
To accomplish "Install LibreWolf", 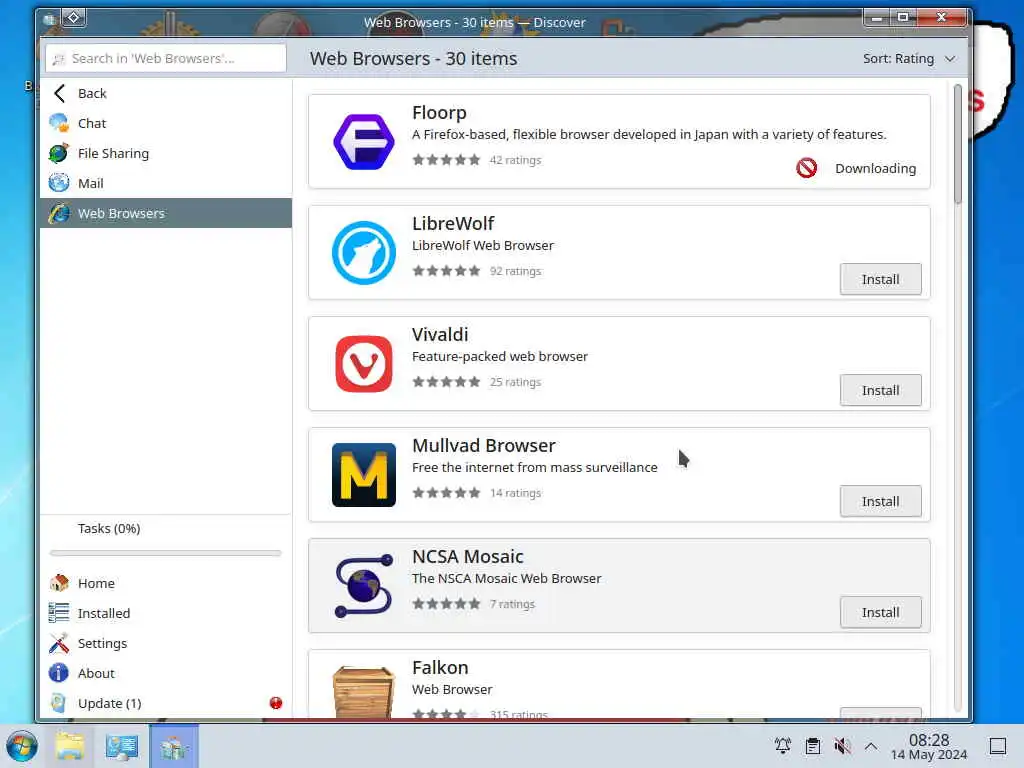I will click(880, 279).
